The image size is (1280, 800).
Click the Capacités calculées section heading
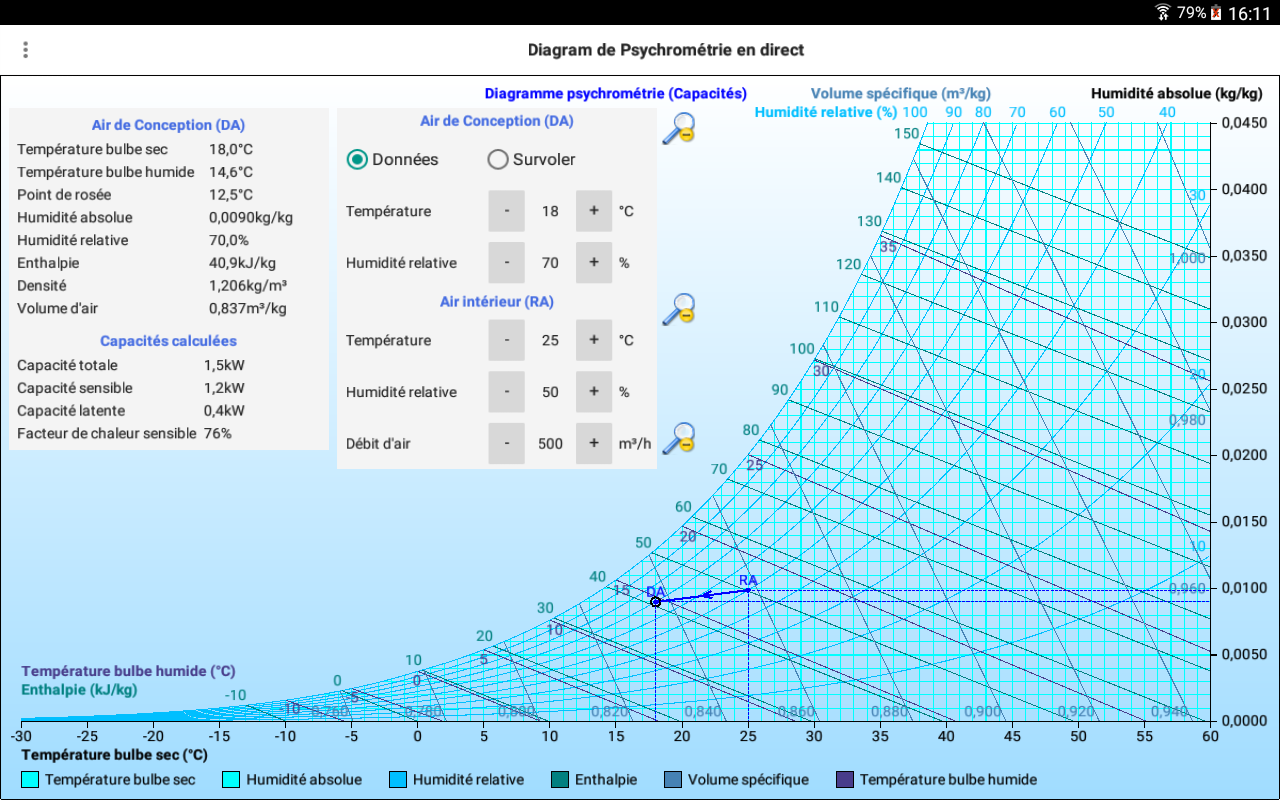168,341
